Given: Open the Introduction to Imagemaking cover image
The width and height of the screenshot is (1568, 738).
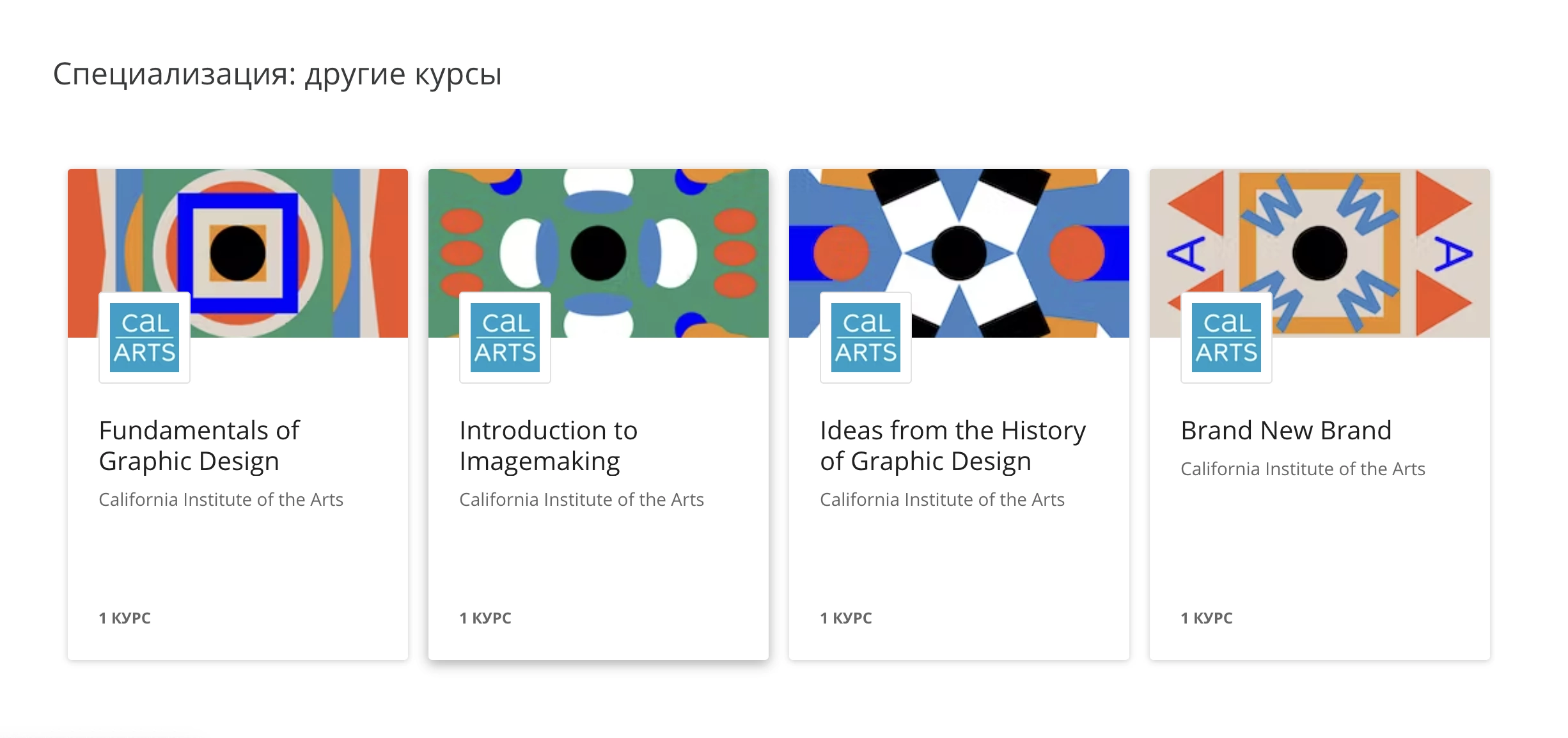Looking at the screenshot, I should point(599,253).
